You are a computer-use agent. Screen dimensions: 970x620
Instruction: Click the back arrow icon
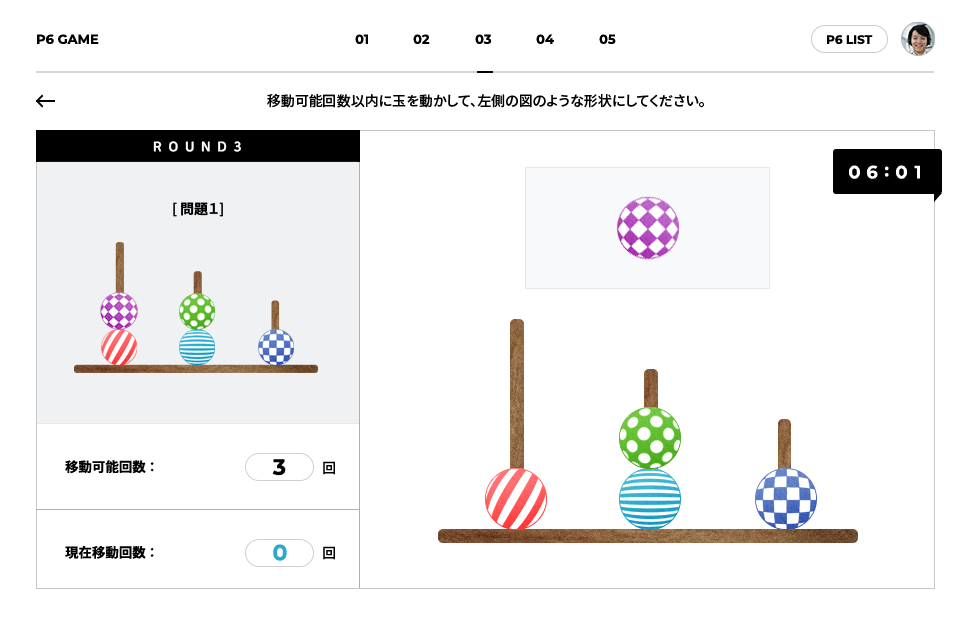[x=45, y=101]
